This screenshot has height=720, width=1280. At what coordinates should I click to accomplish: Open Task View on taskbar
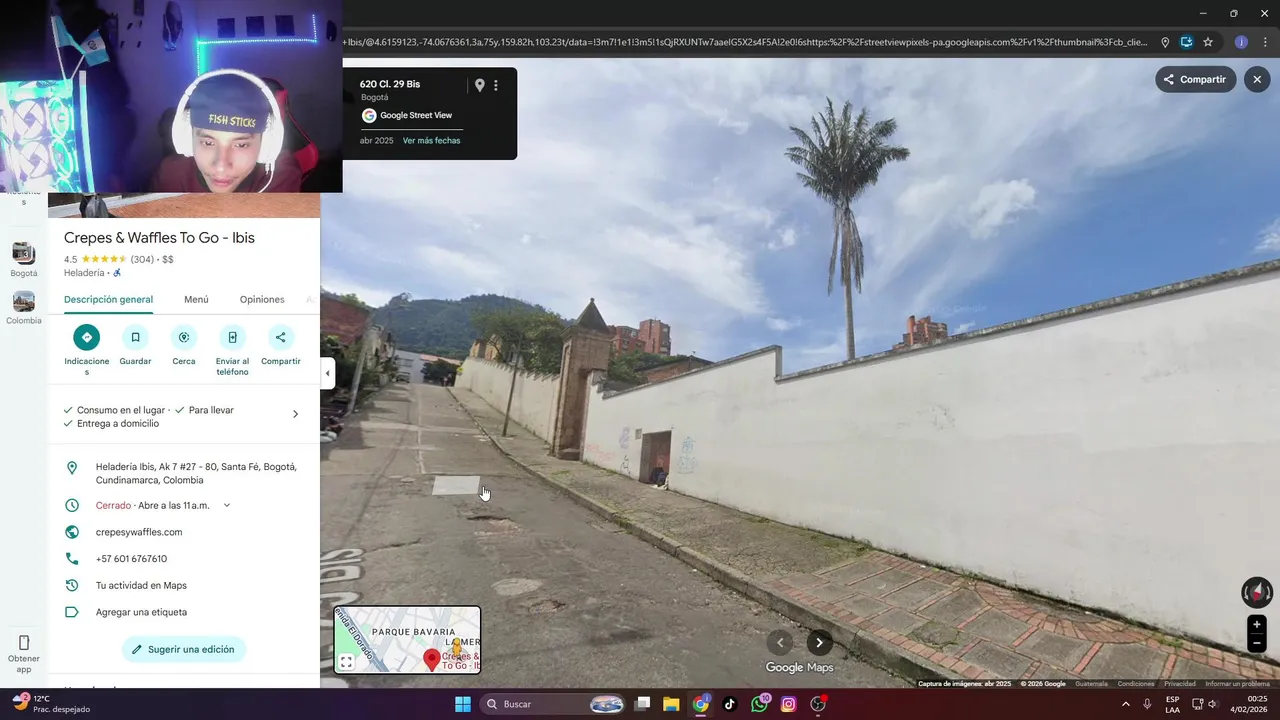point(643,704)
